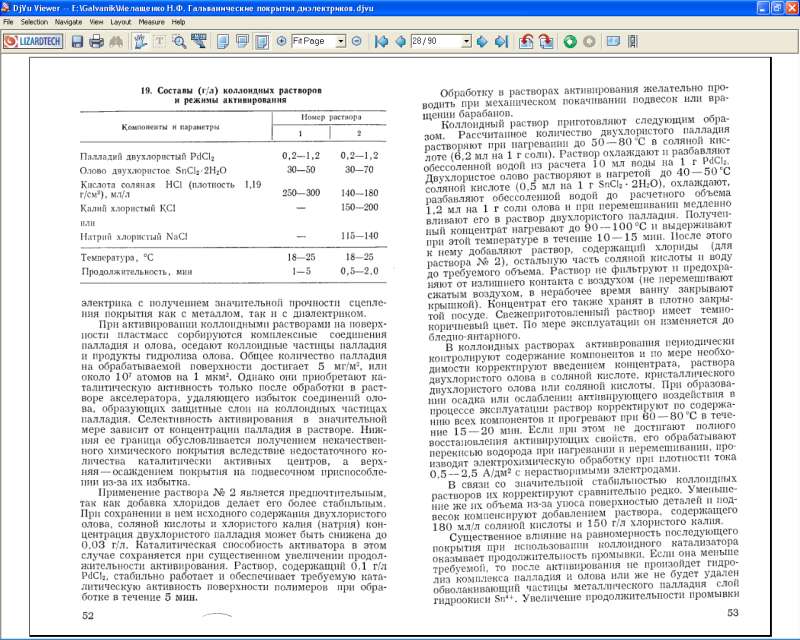
Task: Click the green go back button
Action: 569,41
